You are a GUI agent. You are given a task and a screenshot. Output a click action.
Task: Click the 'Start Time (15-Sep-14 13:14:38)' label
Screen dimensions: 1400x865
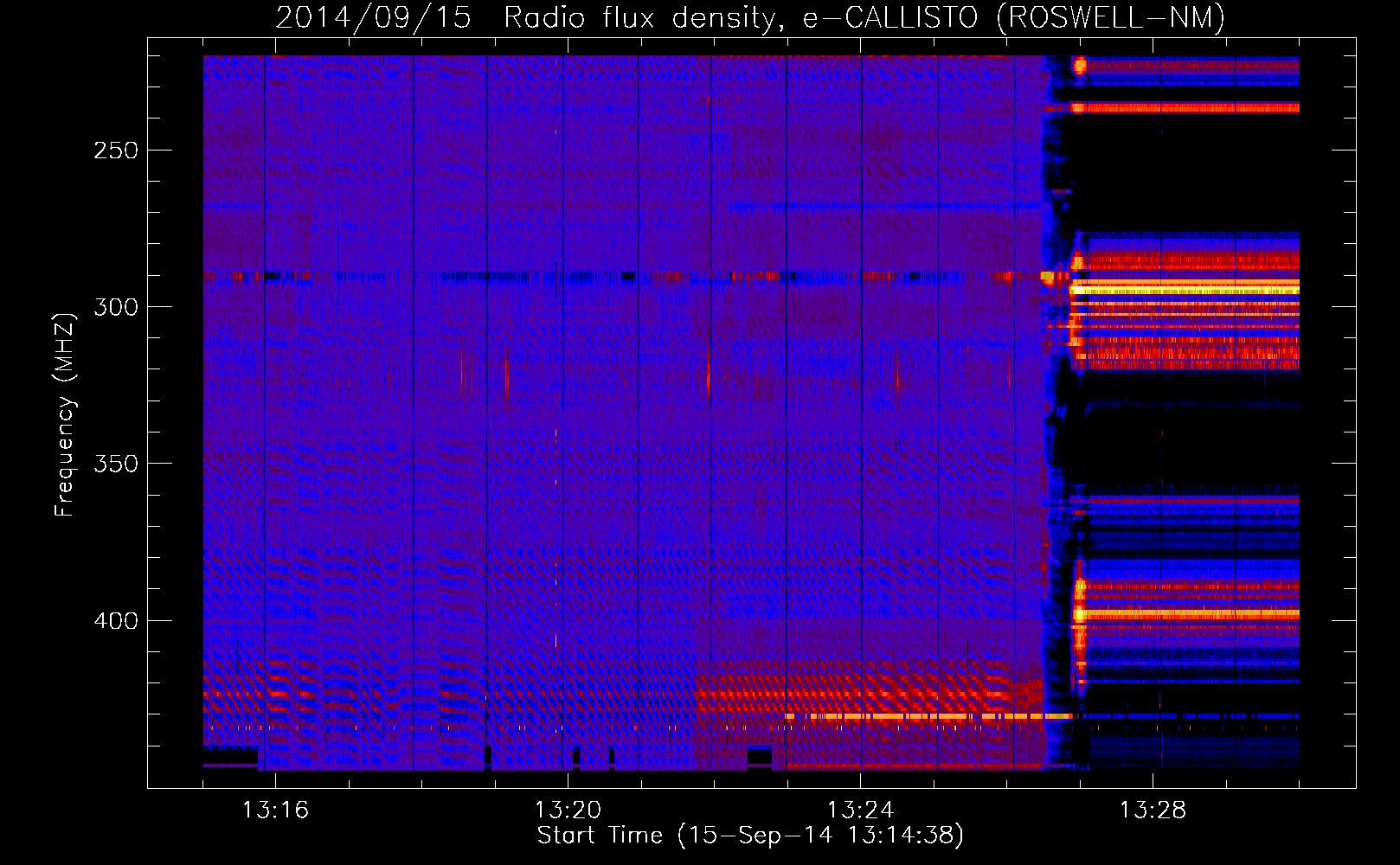tap(750, 836)
